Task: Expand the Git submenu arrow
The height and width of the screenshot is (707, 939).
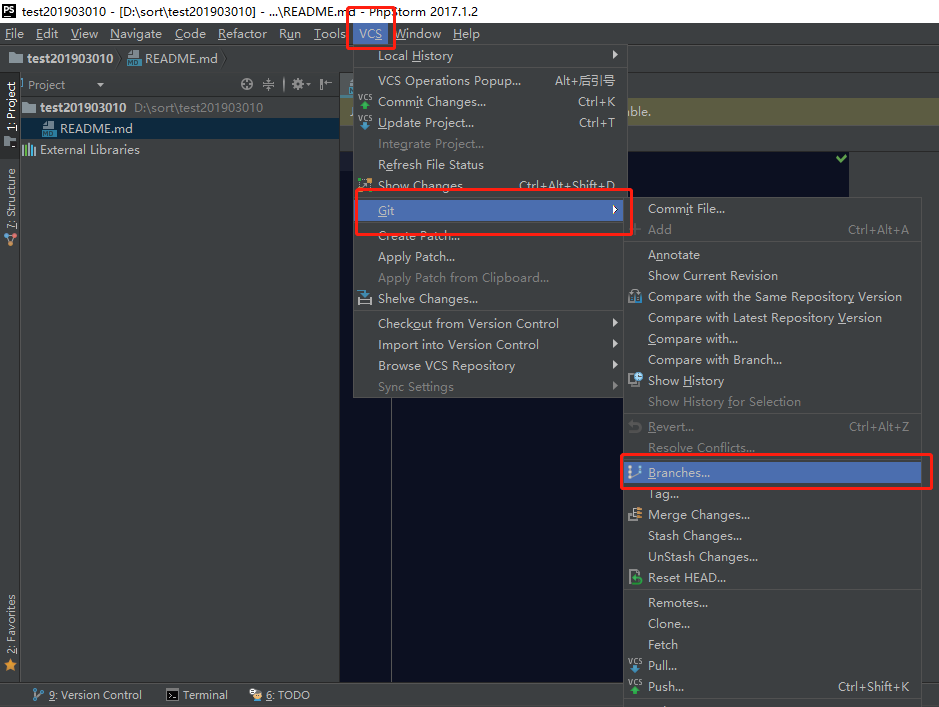Action: point(615,210)
